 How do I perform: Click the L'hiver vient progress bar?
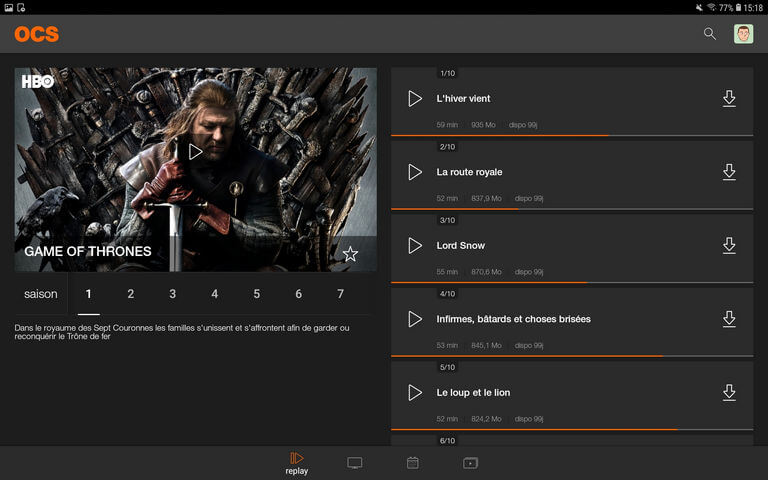click(x=572, y=135)
